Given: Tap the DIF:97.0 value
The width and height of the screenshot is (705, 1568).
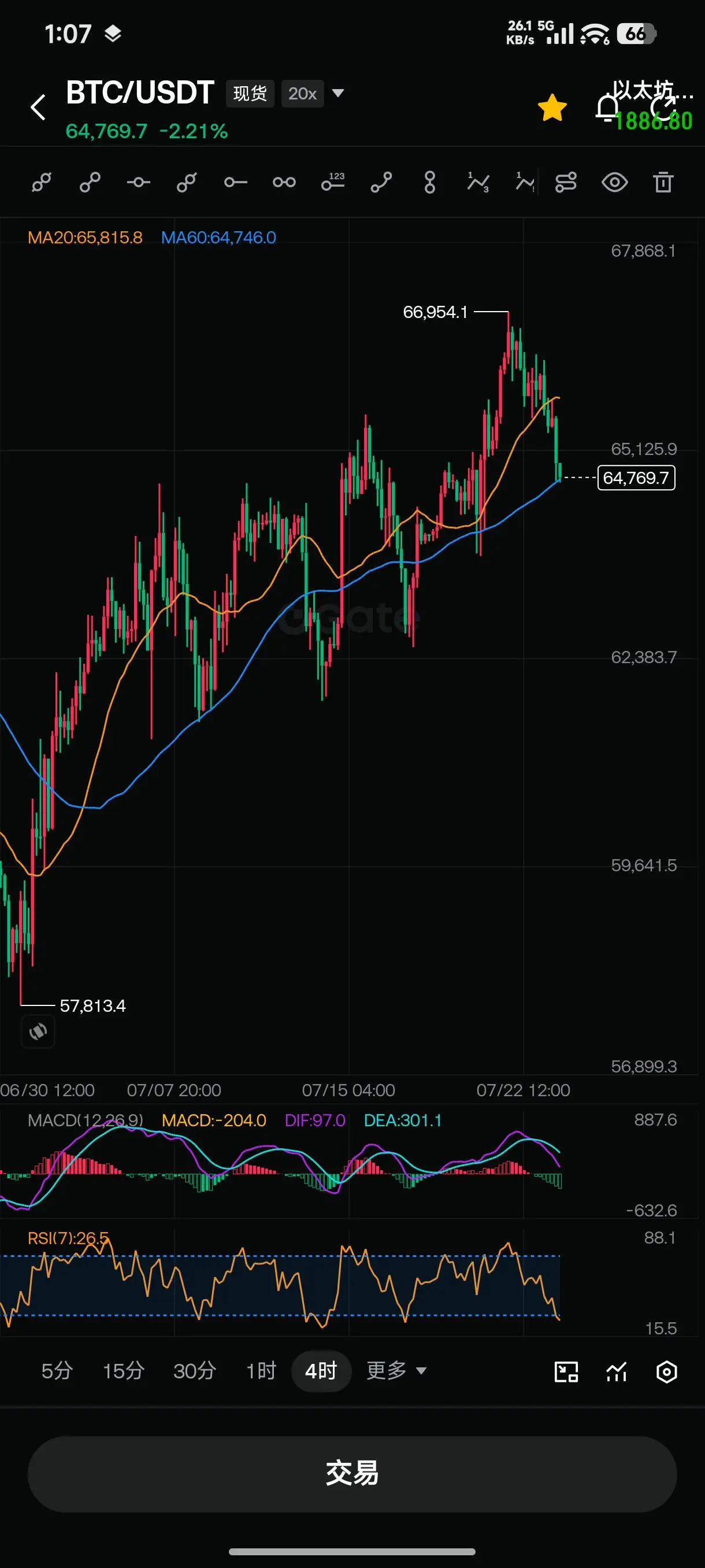Looking at the screenshot, I should [315, 1120].
